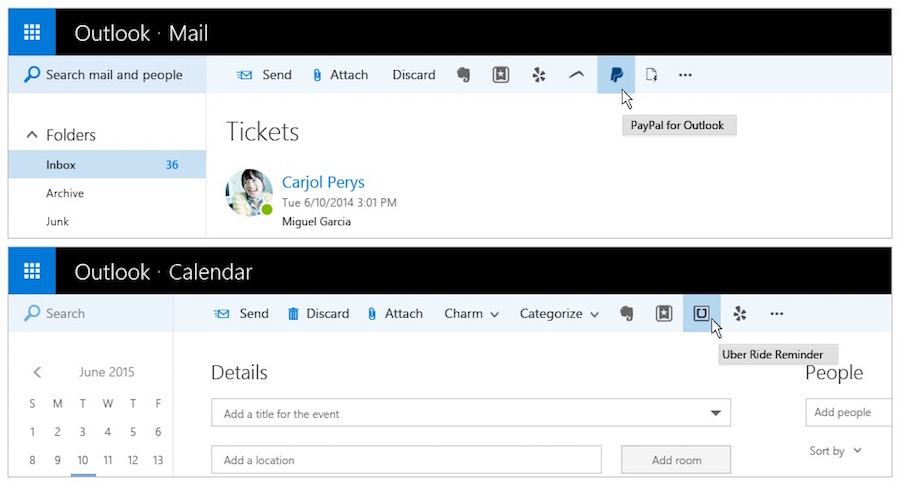Open app launcher grid in Outlook Mail
Screen dimensions: 900x485
coord(32,32)
